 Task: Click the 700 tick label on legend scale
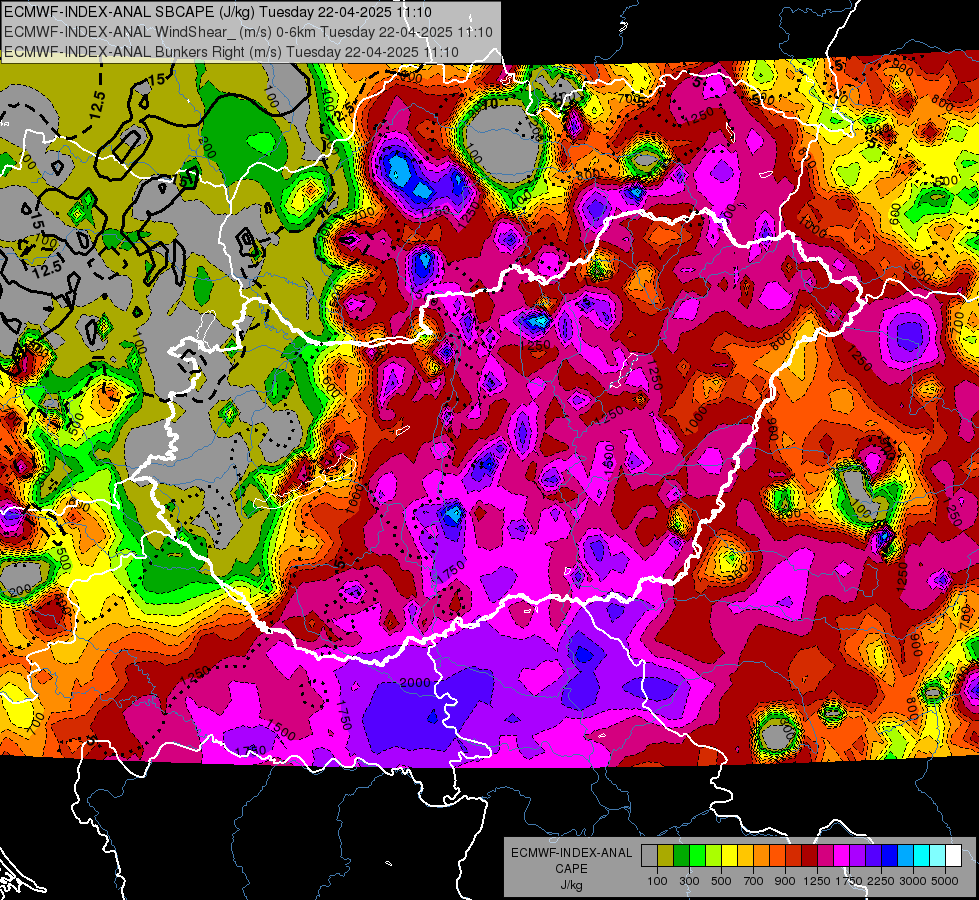[754, 881]
